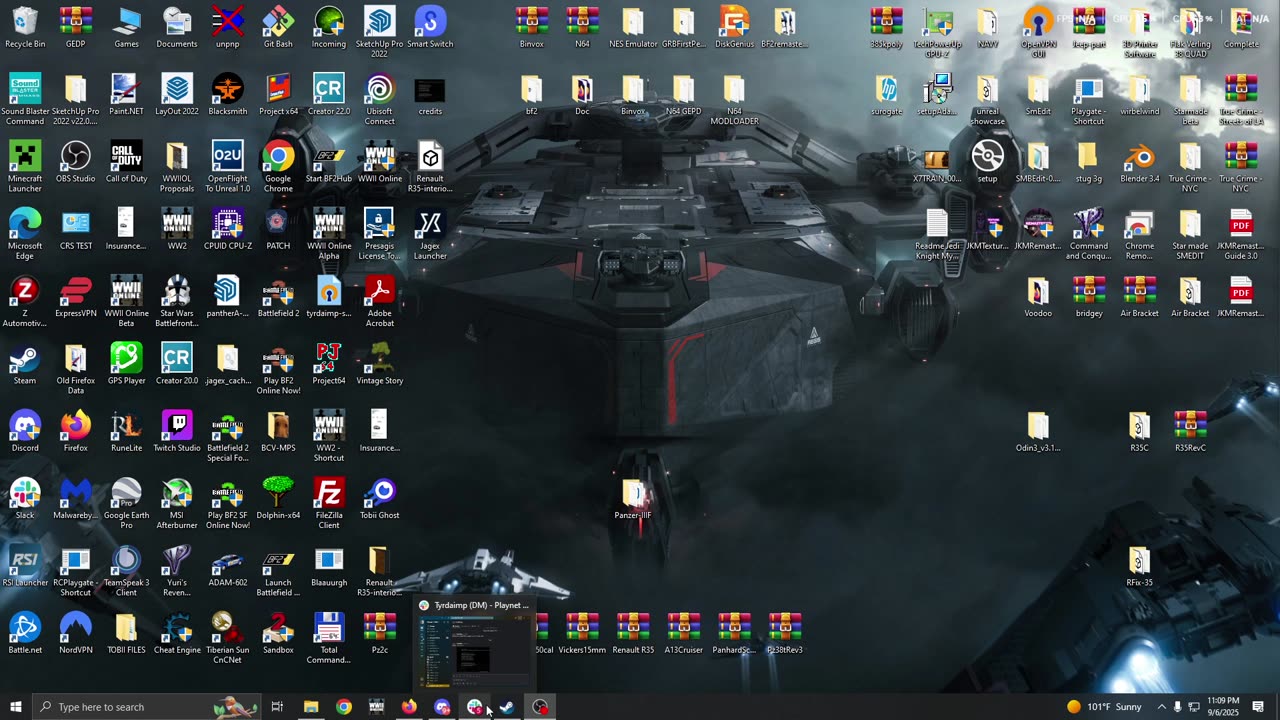Launch Discord desktop icon

point(25,430)
